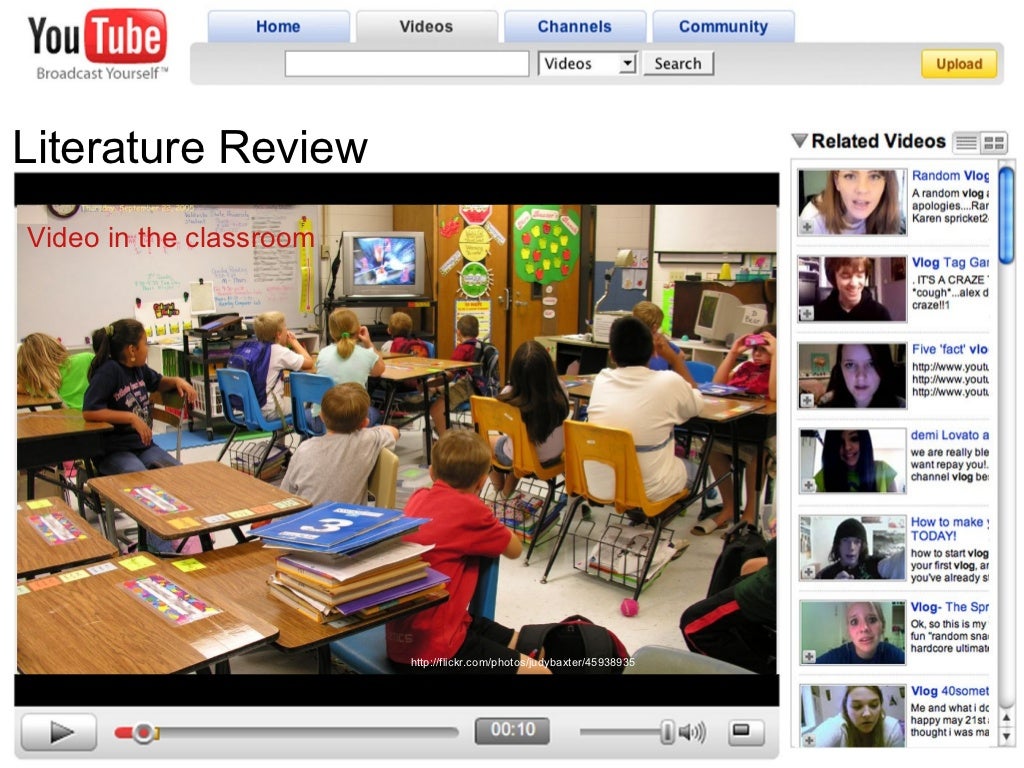This screenshot has width=1024, height=768.
Task: Add demi Lovato video to queue plus icon
Action: [808, 486]
